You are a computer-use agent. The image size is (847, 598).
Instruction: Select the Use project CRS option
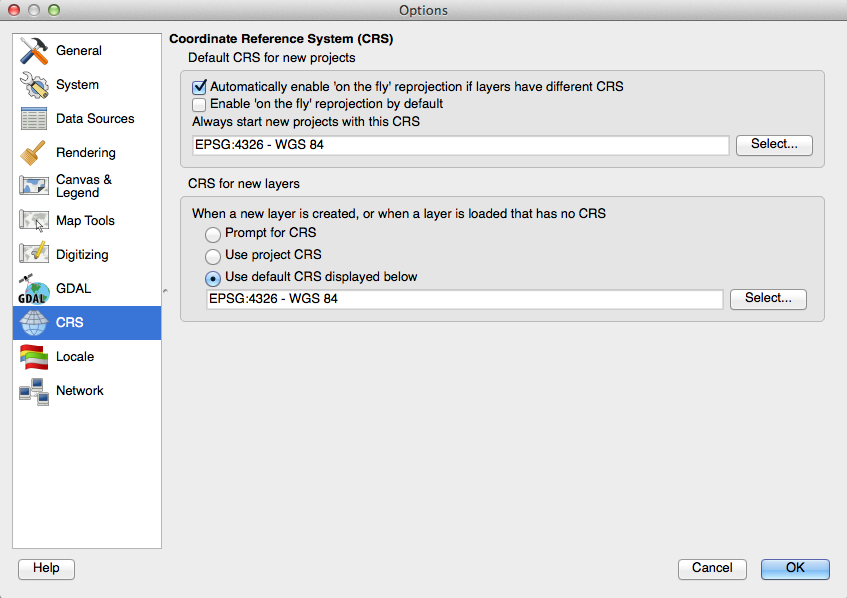point(213,256)
